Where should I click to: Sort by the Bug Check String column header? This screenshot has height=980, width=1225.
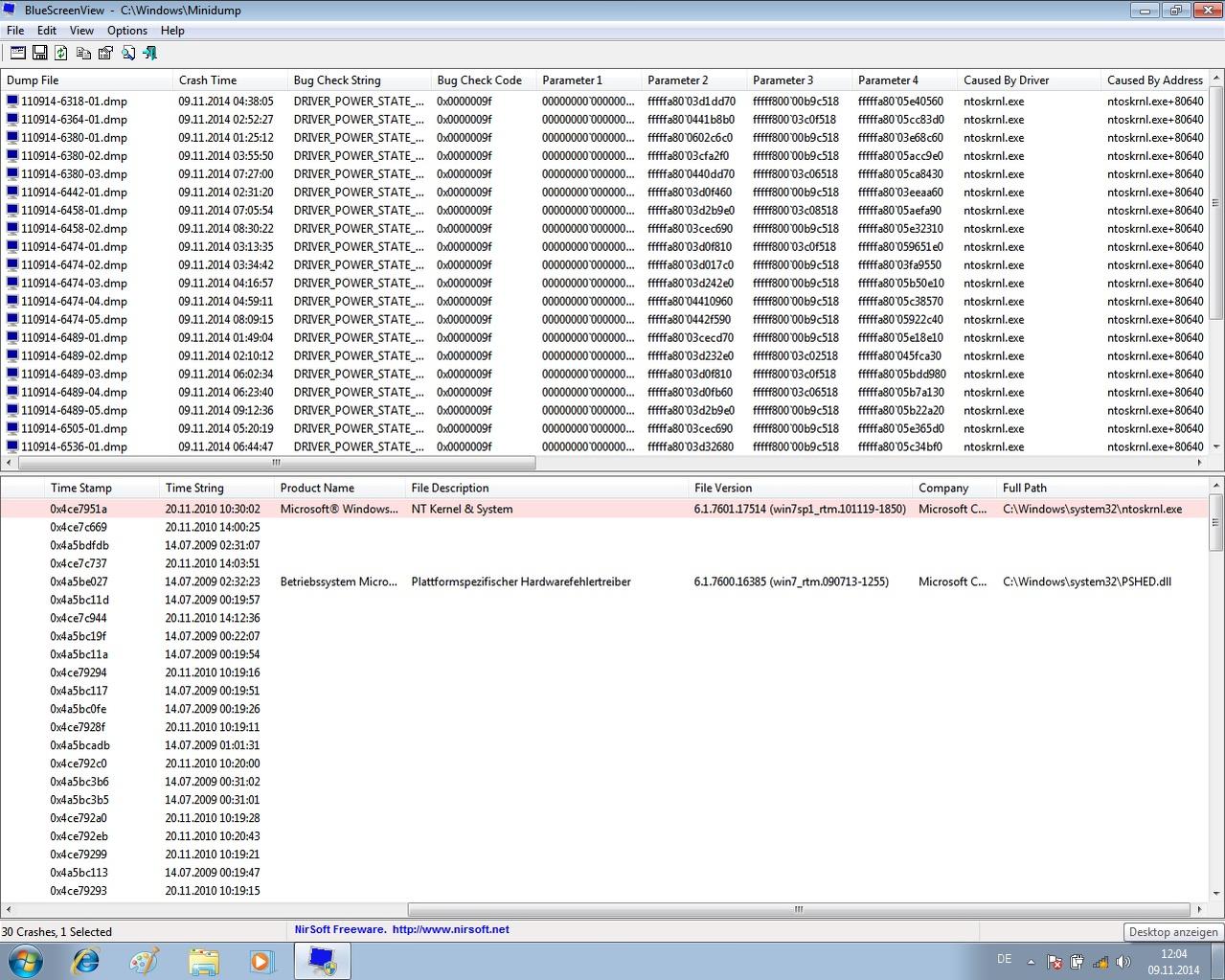pos(359,80)
